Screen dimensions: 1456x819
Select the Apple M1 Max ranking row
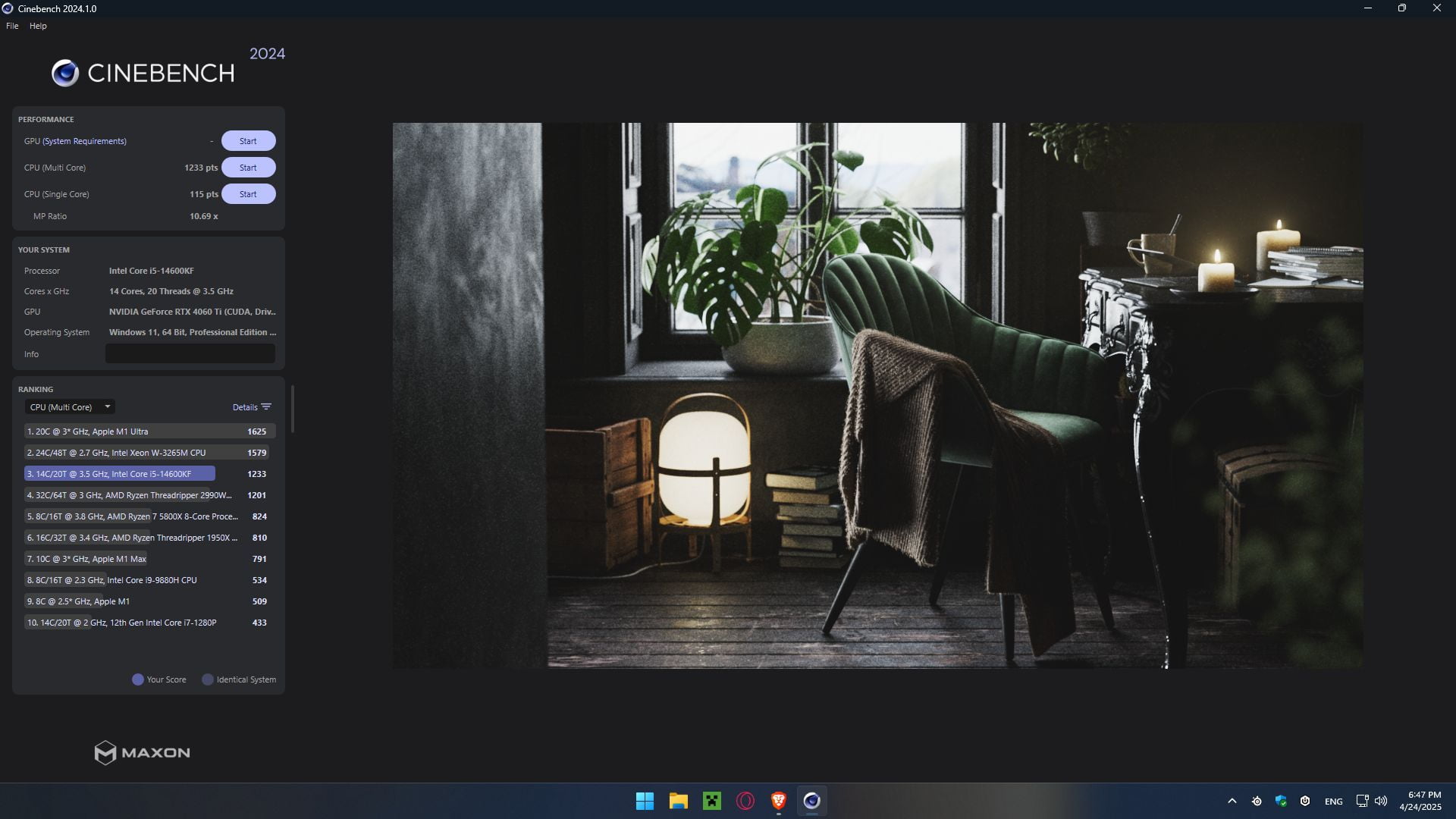click(x=149, y=559)
